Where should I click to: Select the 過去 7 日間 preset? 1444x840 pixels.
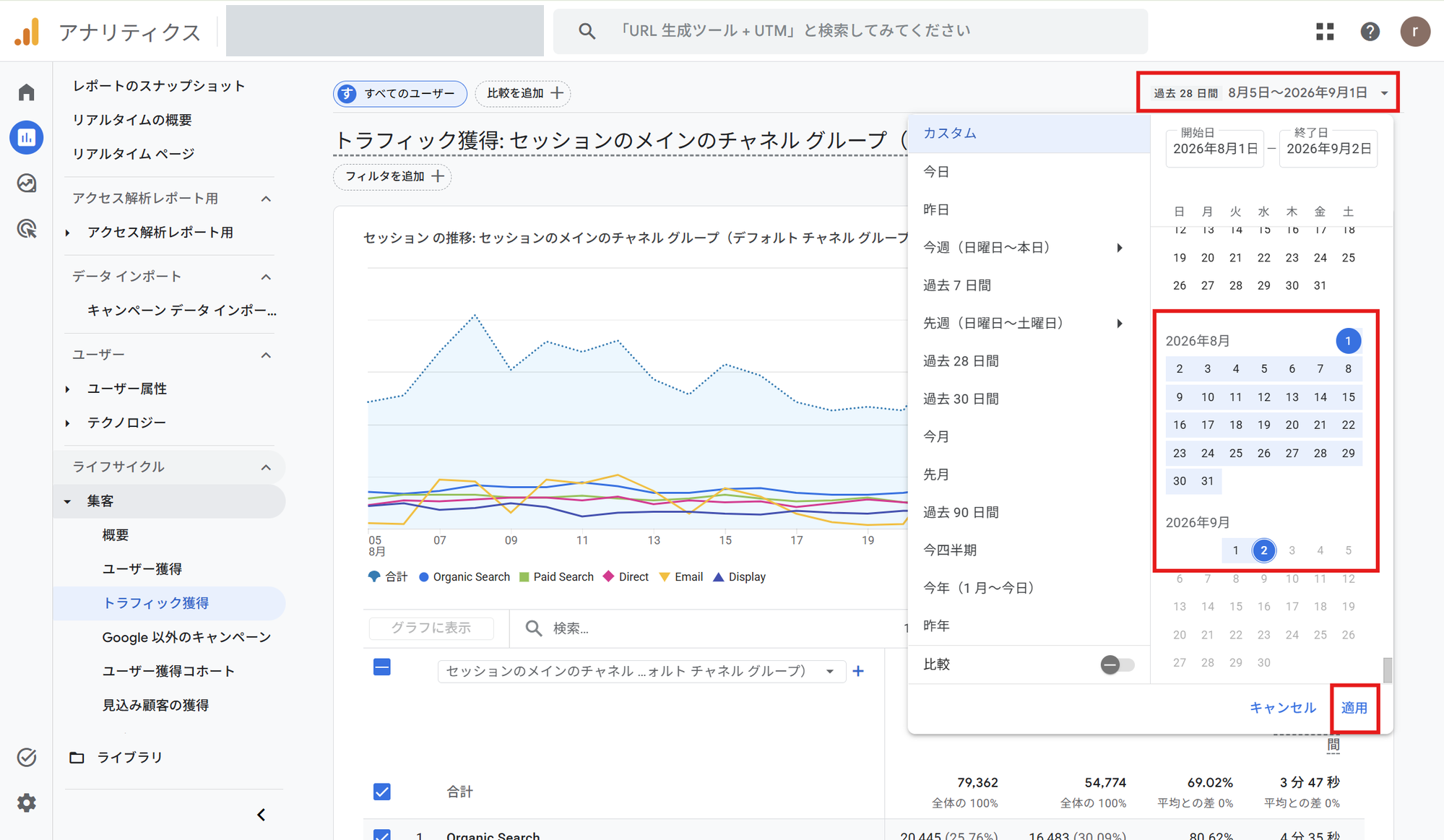1029,285
